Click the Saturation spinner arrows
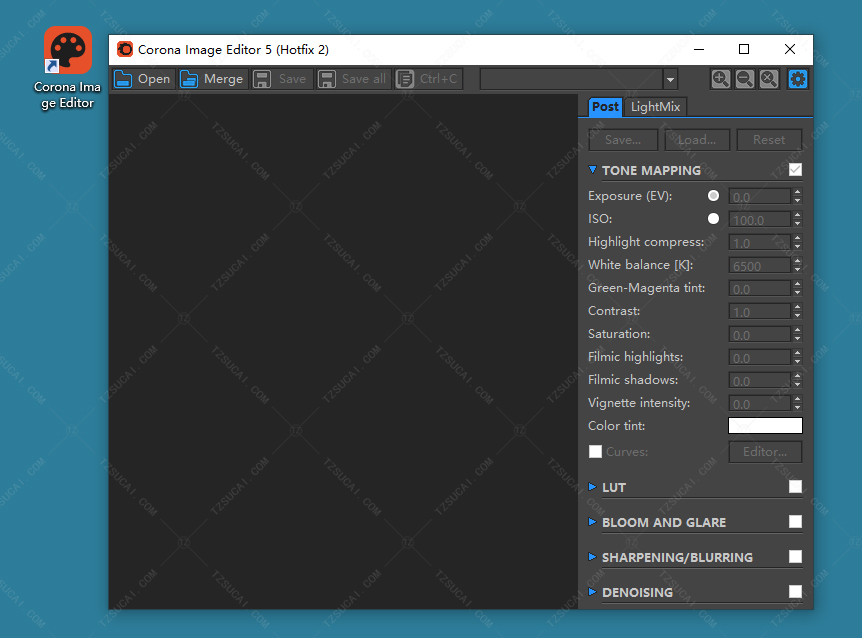This screenshot has height=638, width=862. pyautogui.click(x=797, y=334)
